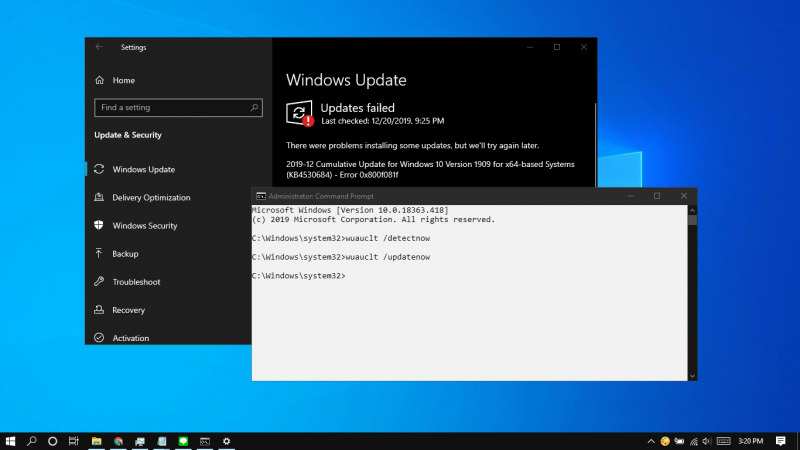Click the Settings window vertical scrollbar
Screen dimensions: 800x450
point(595,145)
